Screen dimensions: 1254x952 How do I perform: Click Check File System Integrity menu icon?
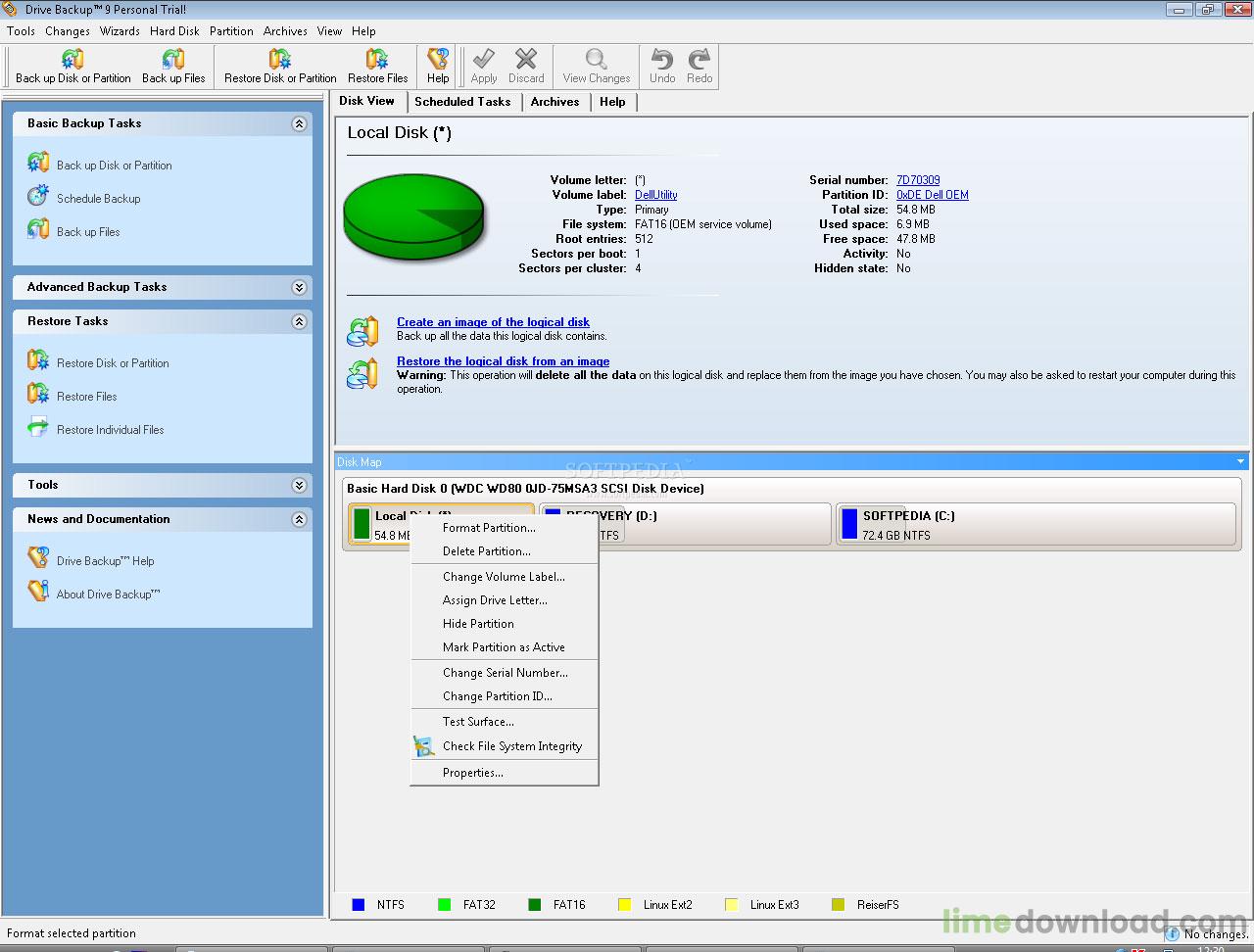424,746
